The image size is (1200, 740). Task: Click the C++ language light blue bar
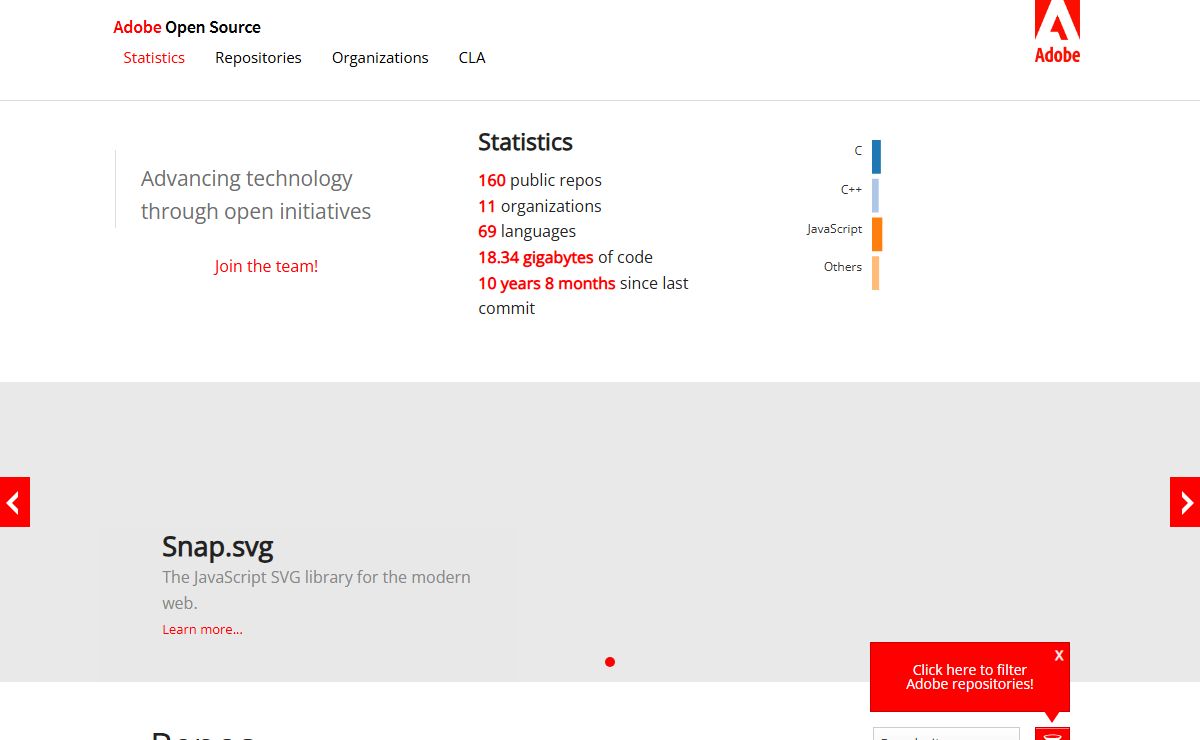(875, 196)
